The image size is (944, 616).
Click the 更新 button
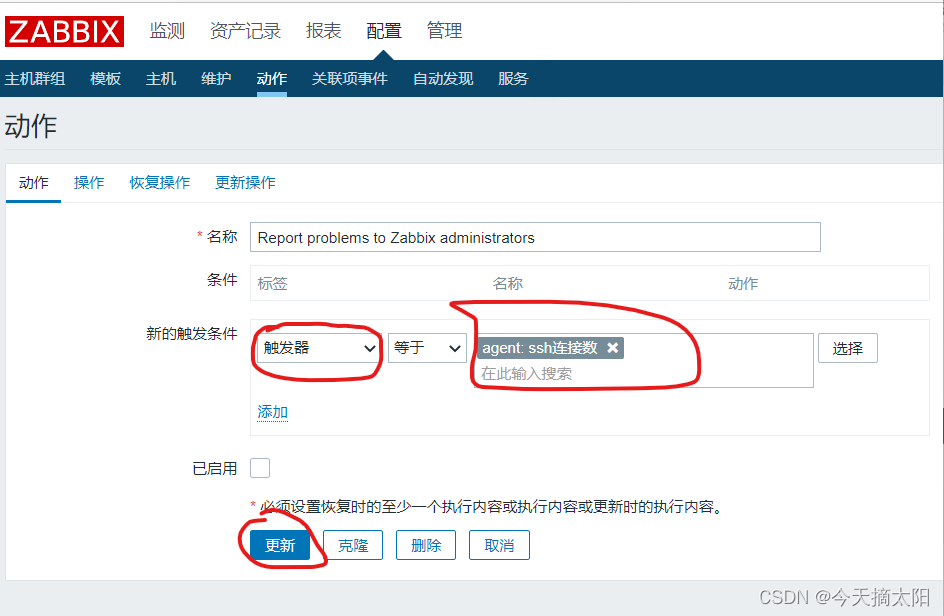click(x=280, y=546)
